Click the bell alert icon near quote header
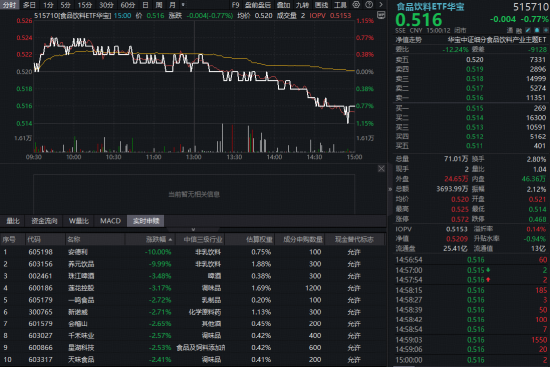Viewport: 550px width, 367px height. (537, 31)
